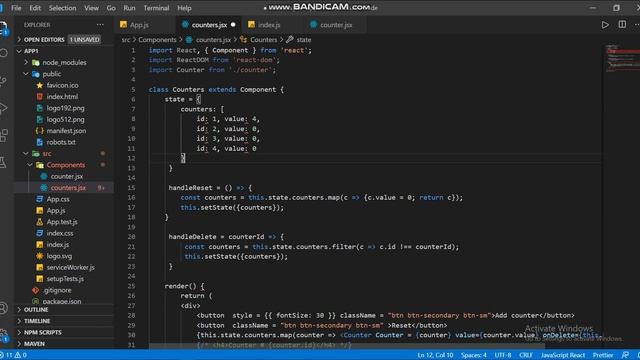Change CRLF end of line sequence
Image resolution: width=640 pixels, height=360 pixels.
(526, 355)
